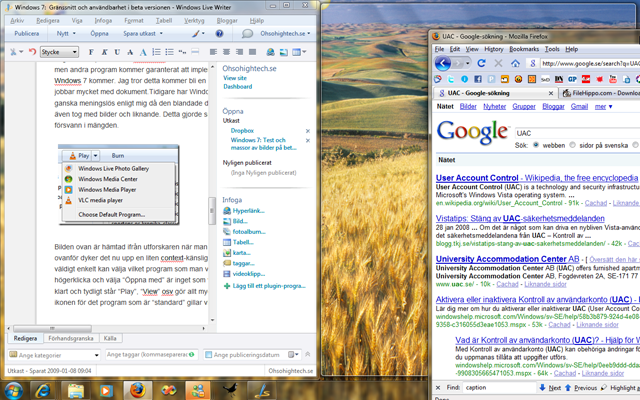Open the Dashboard link in sidebar
The image size is (640, 400).
238,87
